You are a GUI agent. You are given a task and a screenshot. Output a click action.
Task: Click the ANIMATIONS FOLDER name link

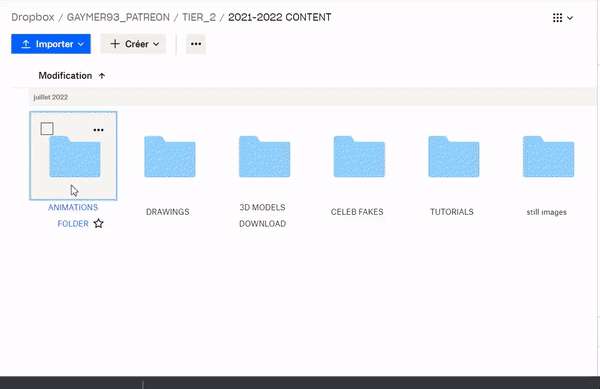(x=73, y=215)
